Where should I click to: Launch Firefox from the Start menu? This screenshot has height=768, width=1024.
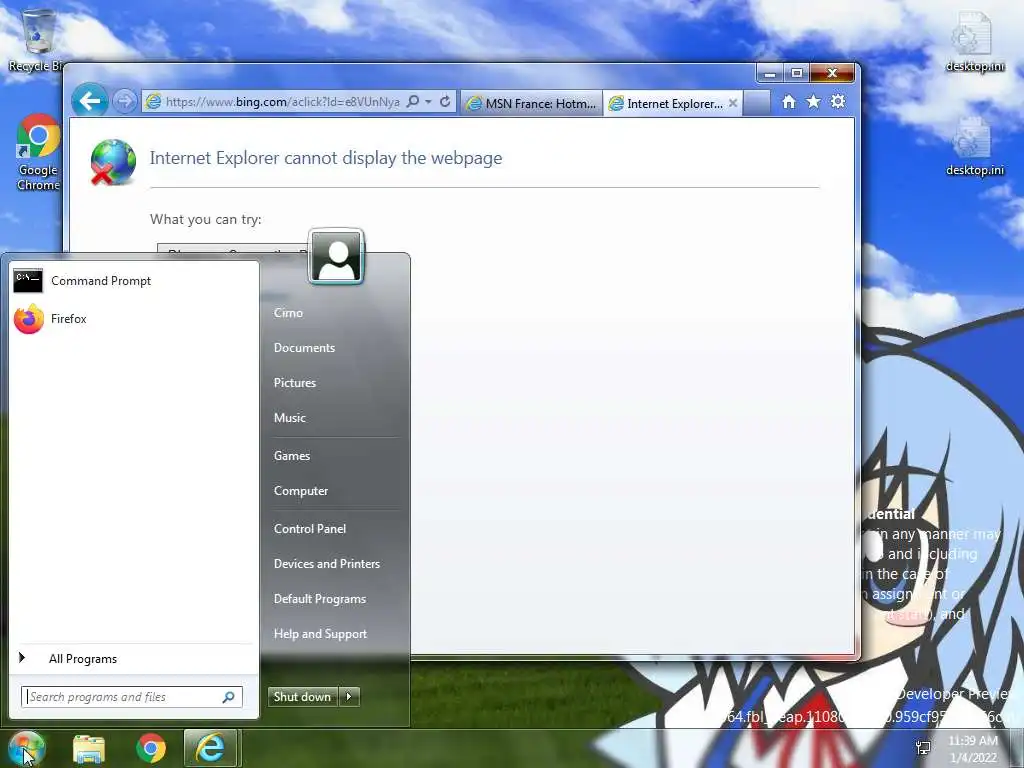(134, 319)
